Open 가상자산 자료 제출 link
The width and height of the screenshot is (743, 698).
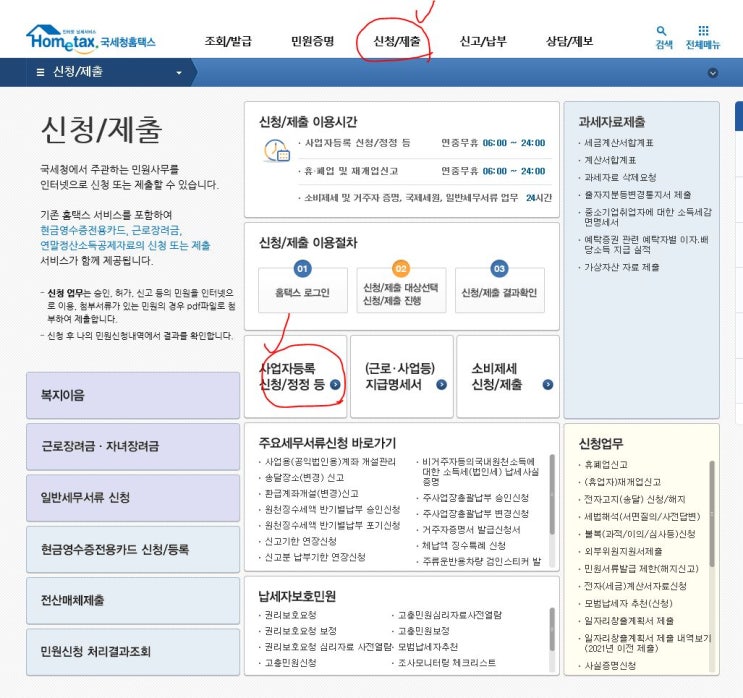622,267
